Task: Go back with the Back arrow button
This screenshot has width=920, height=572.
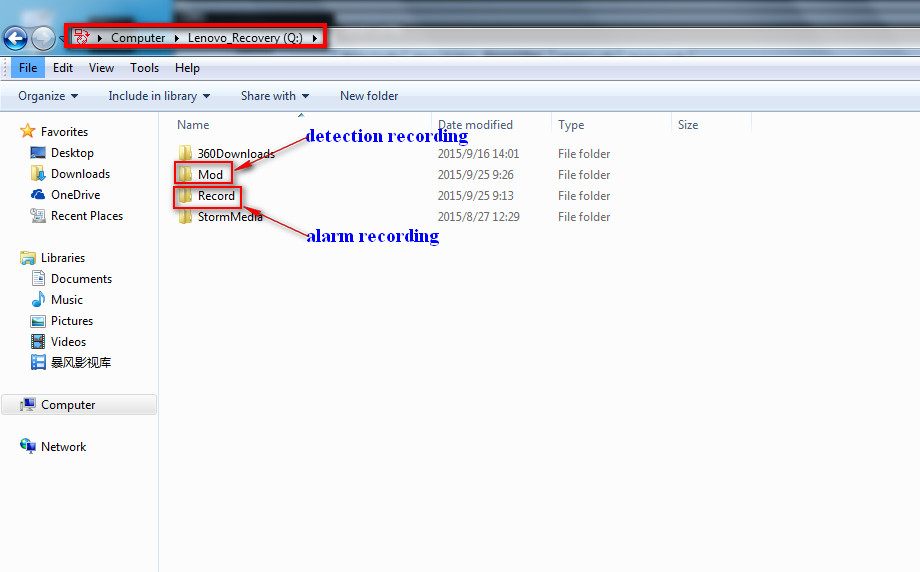Action: pos(15,39)
